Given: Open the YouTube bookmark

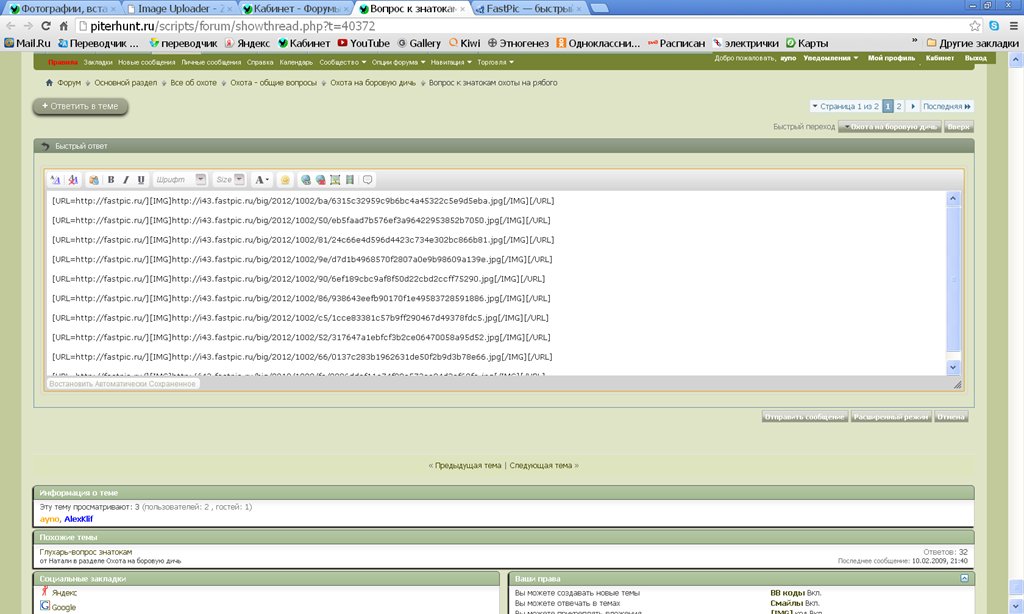Looking at the screenshot, I should coord(363,43).
